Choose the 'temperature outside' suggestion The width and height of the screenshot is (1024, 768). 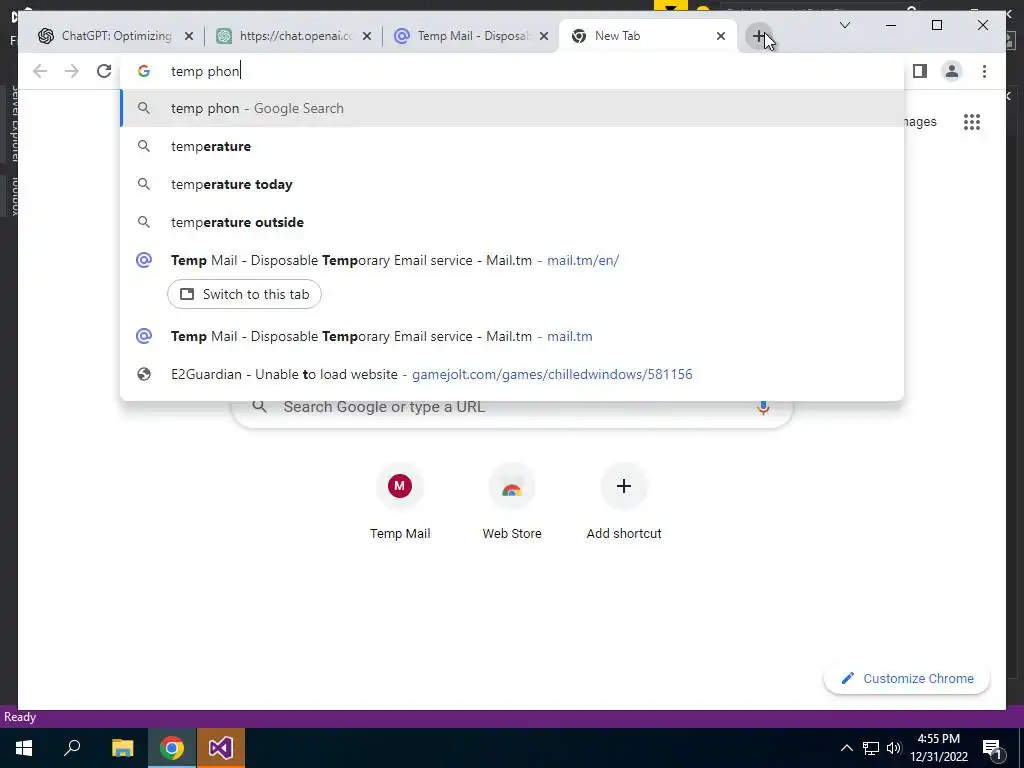512,222
